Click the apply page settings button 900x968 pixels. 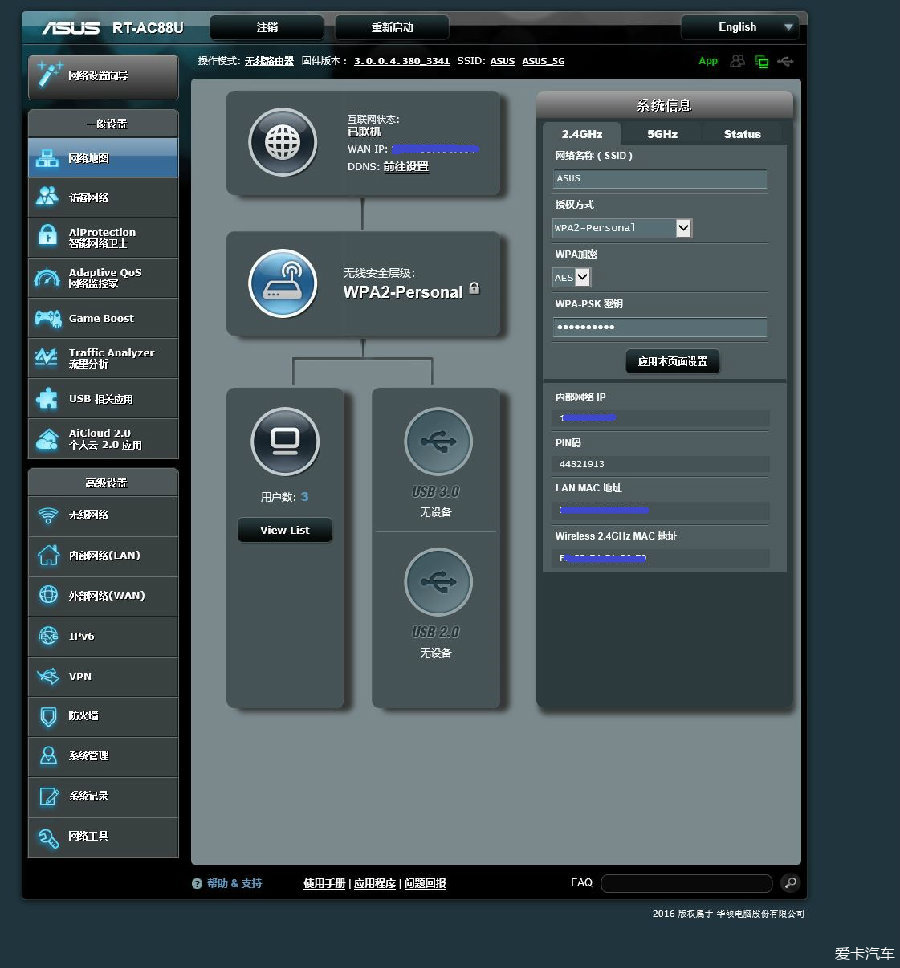[x=672, y=361]
